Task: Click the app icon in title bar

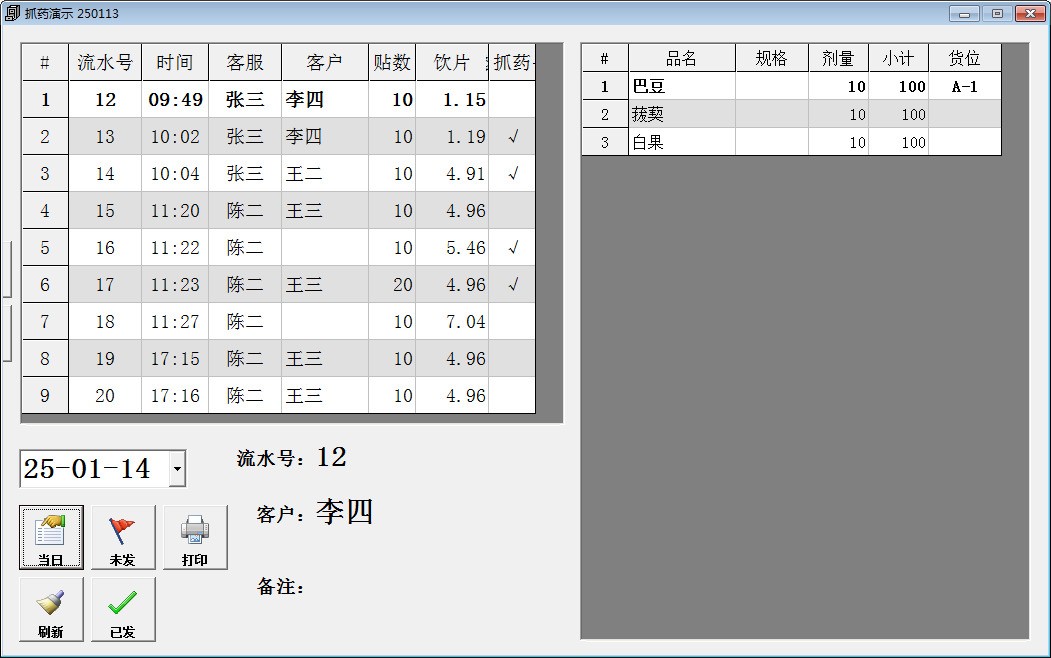Action: click(x=12, y=13)
